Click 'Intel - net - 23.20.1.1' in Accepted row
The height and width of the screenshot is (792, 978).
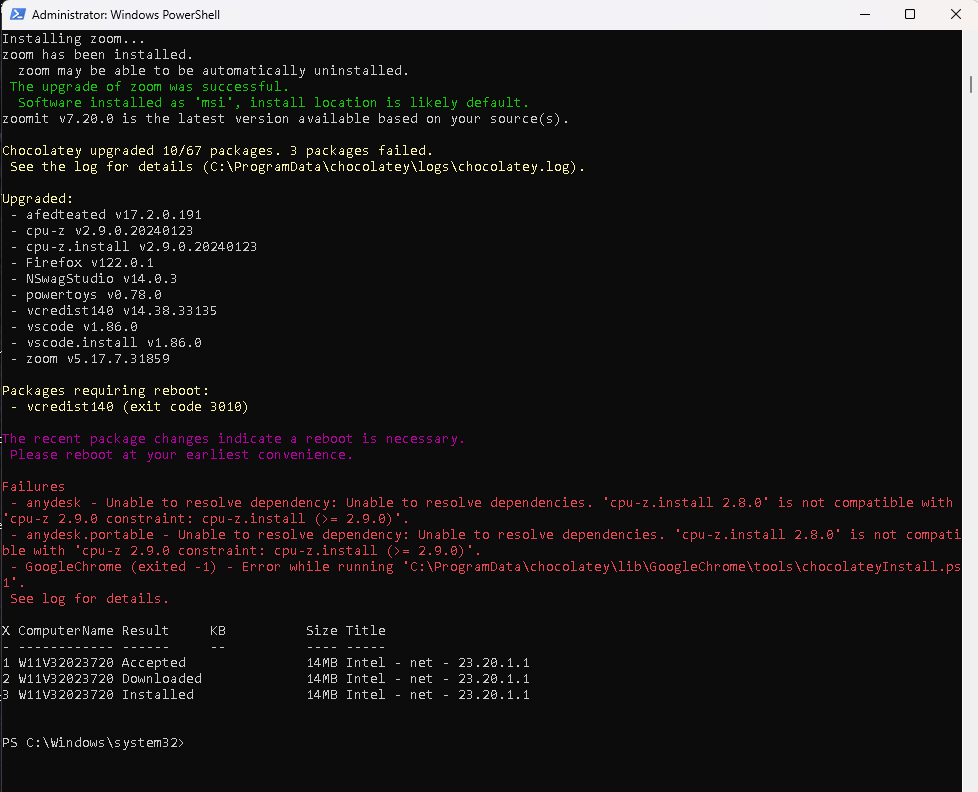438,663
